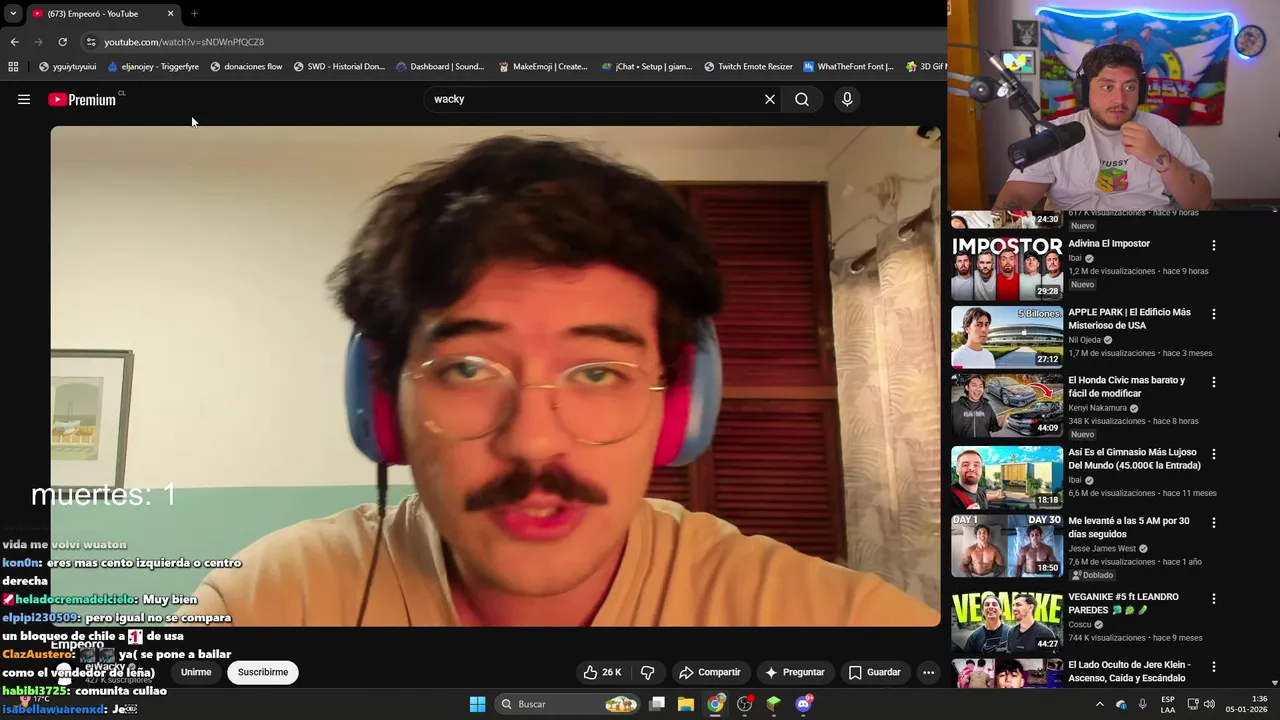Open donaciones flow bookmark
This screenshot has width=1280, height=720.
[246, 67]
